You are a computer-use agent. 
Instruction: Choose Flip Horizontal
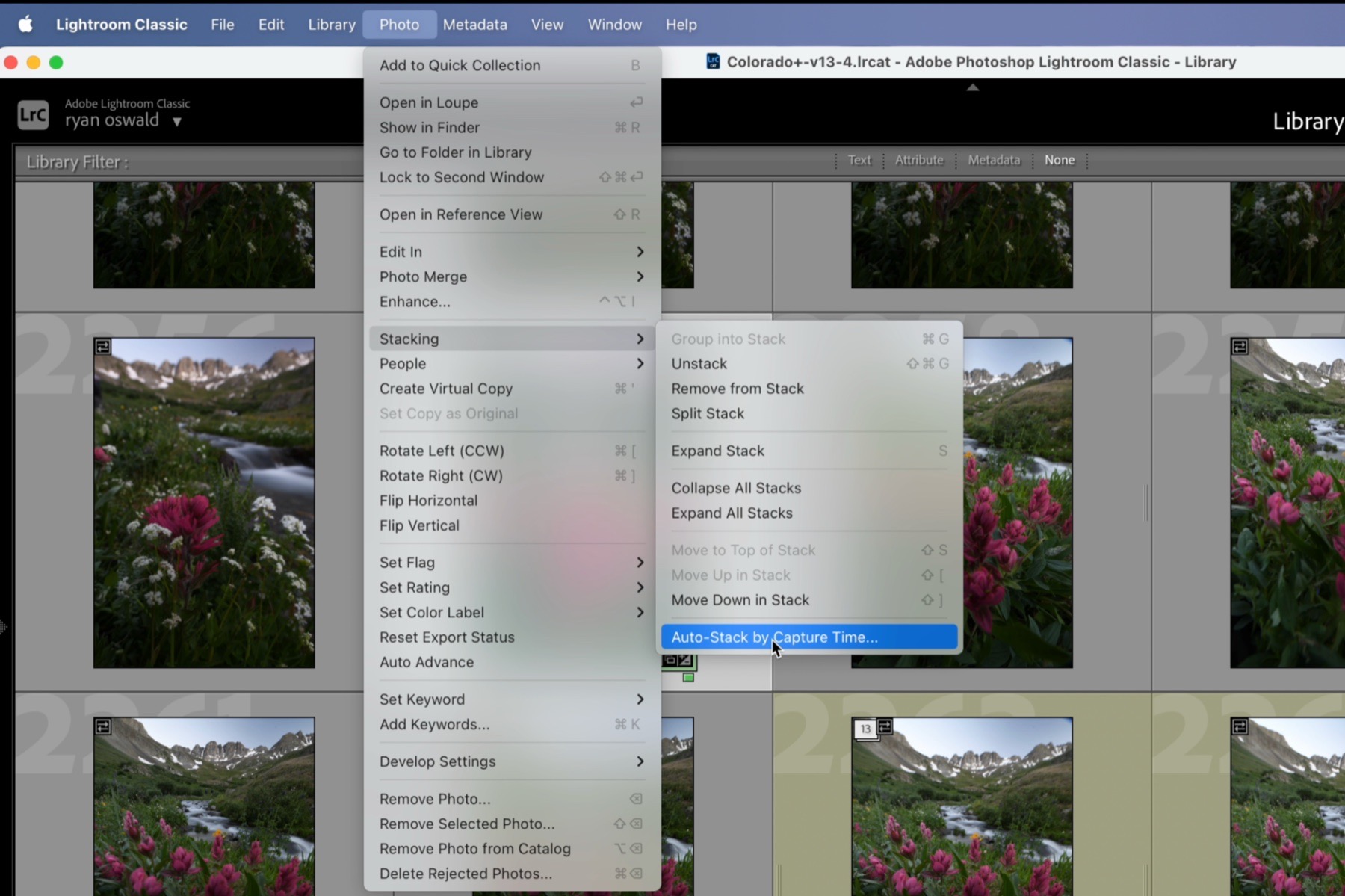512,501
